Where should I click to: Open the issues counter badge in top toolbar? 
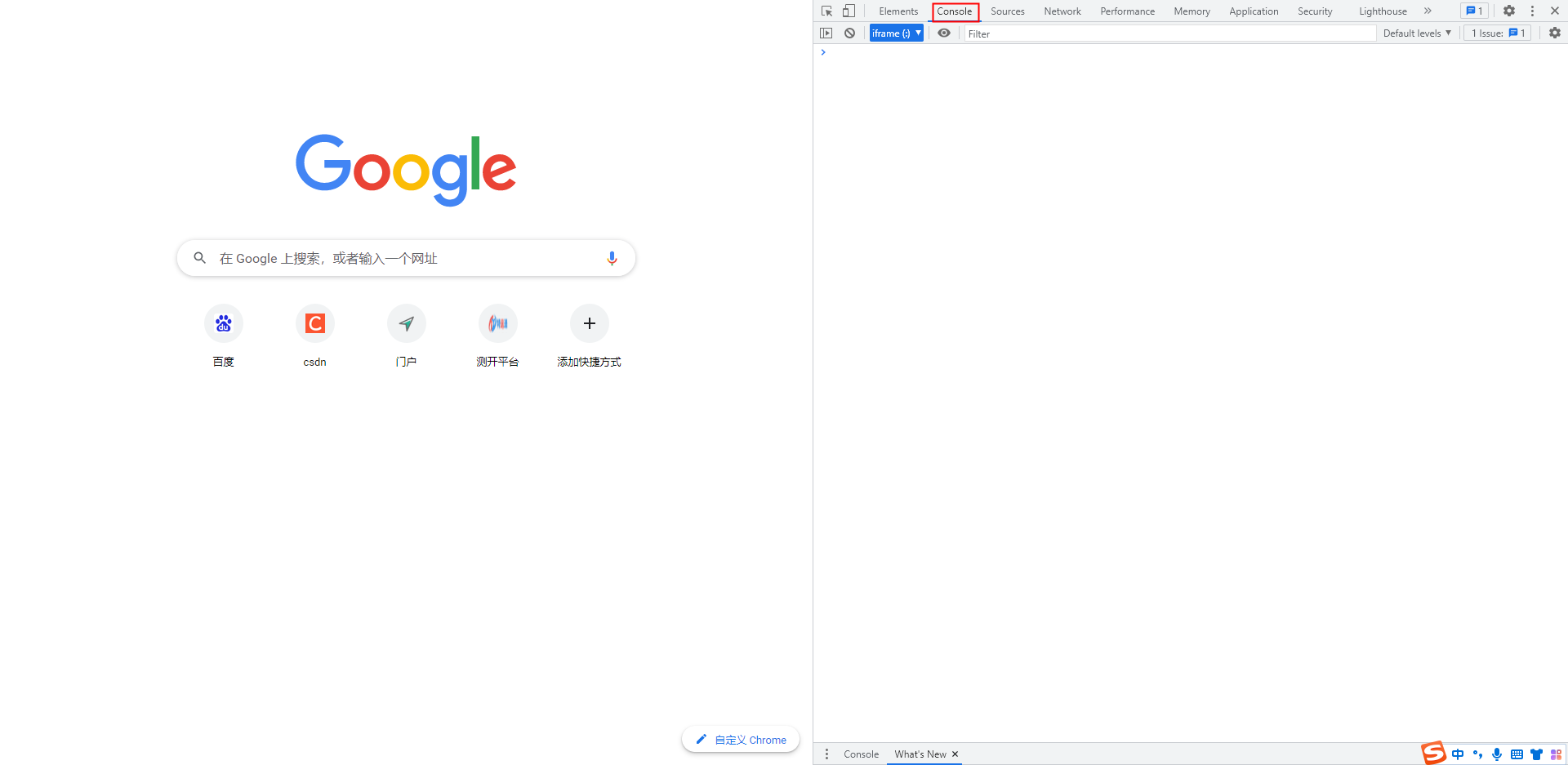[x=1474, y=11]
